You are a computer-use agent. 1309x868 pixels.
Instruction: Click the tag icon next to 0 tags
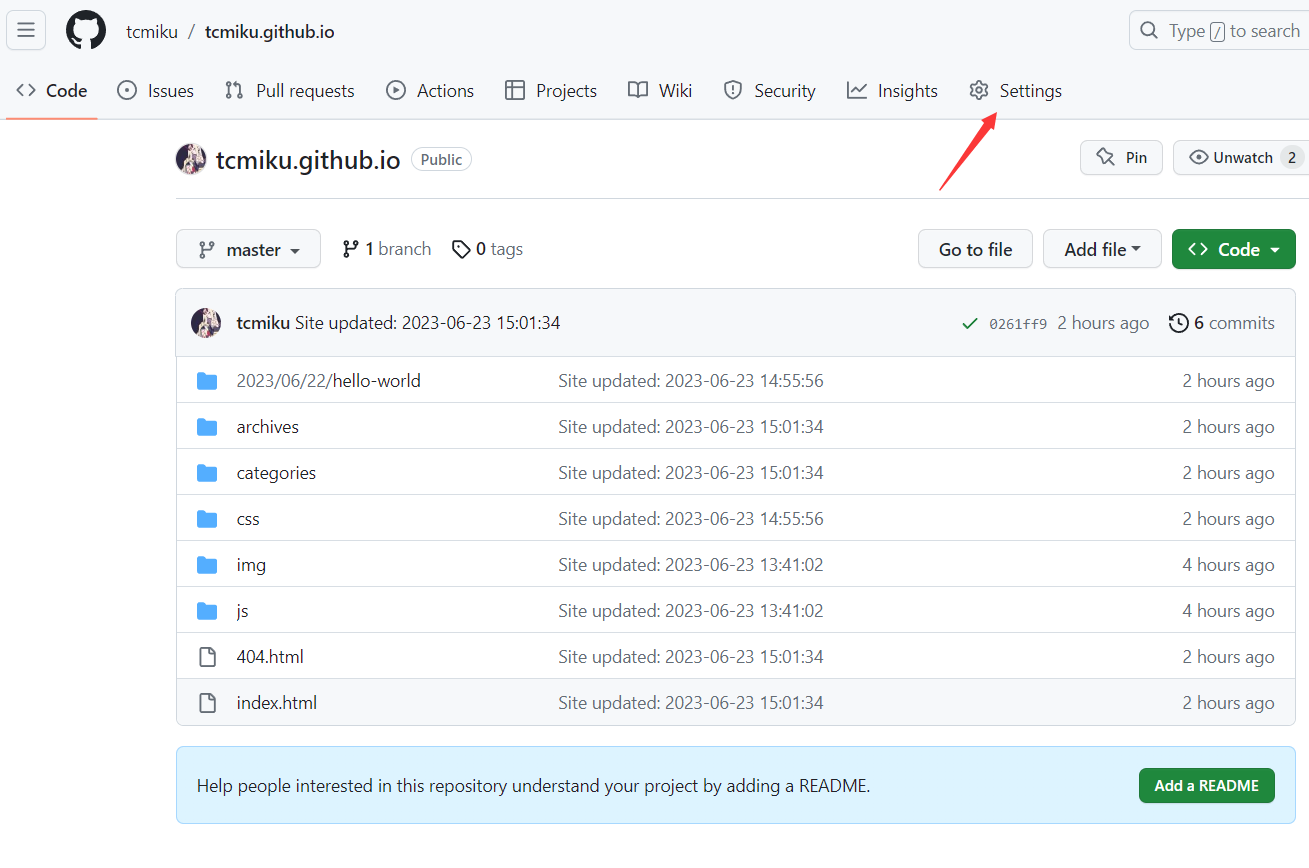[461, 249]
